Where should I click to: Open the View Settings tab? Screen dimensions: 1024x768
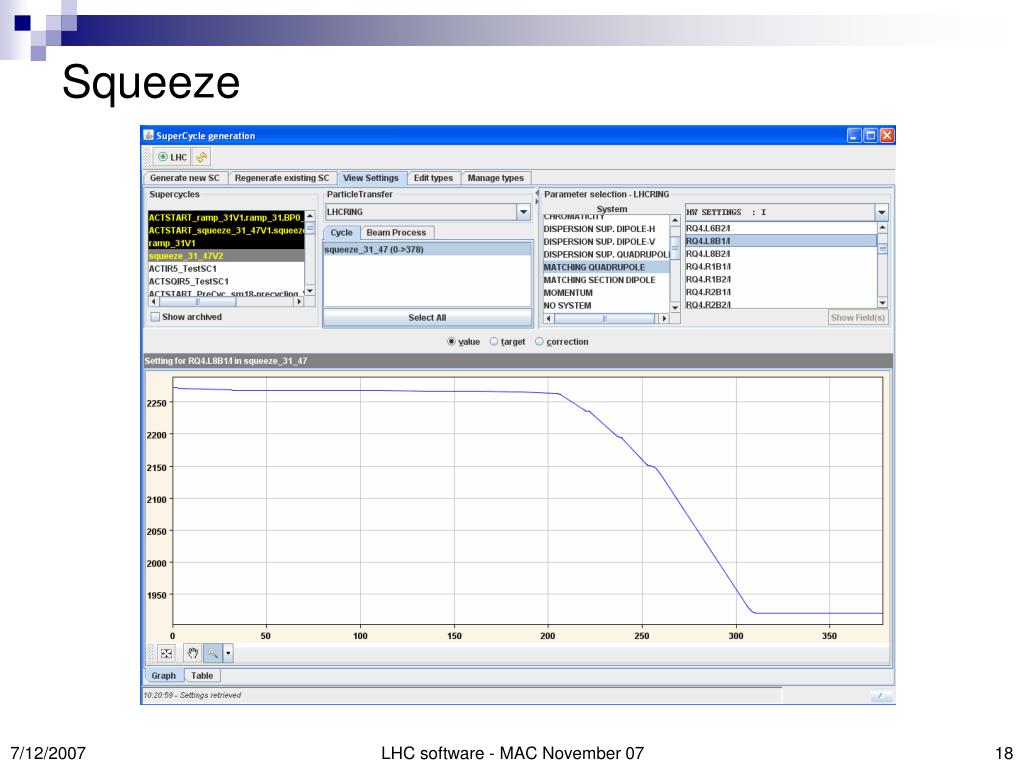click(x=371, y=178)
